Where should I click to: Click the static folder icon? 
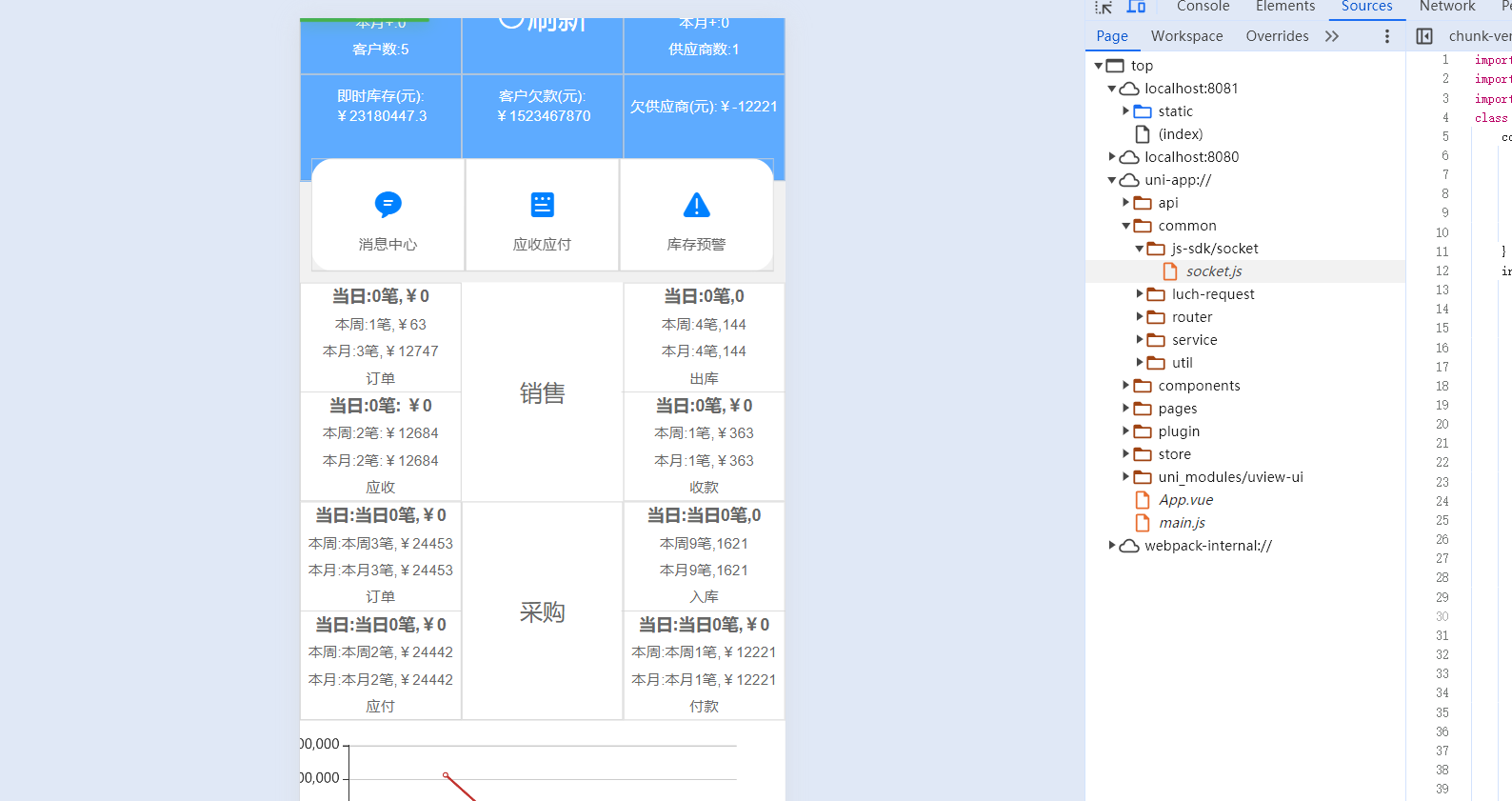[1143, 111]
